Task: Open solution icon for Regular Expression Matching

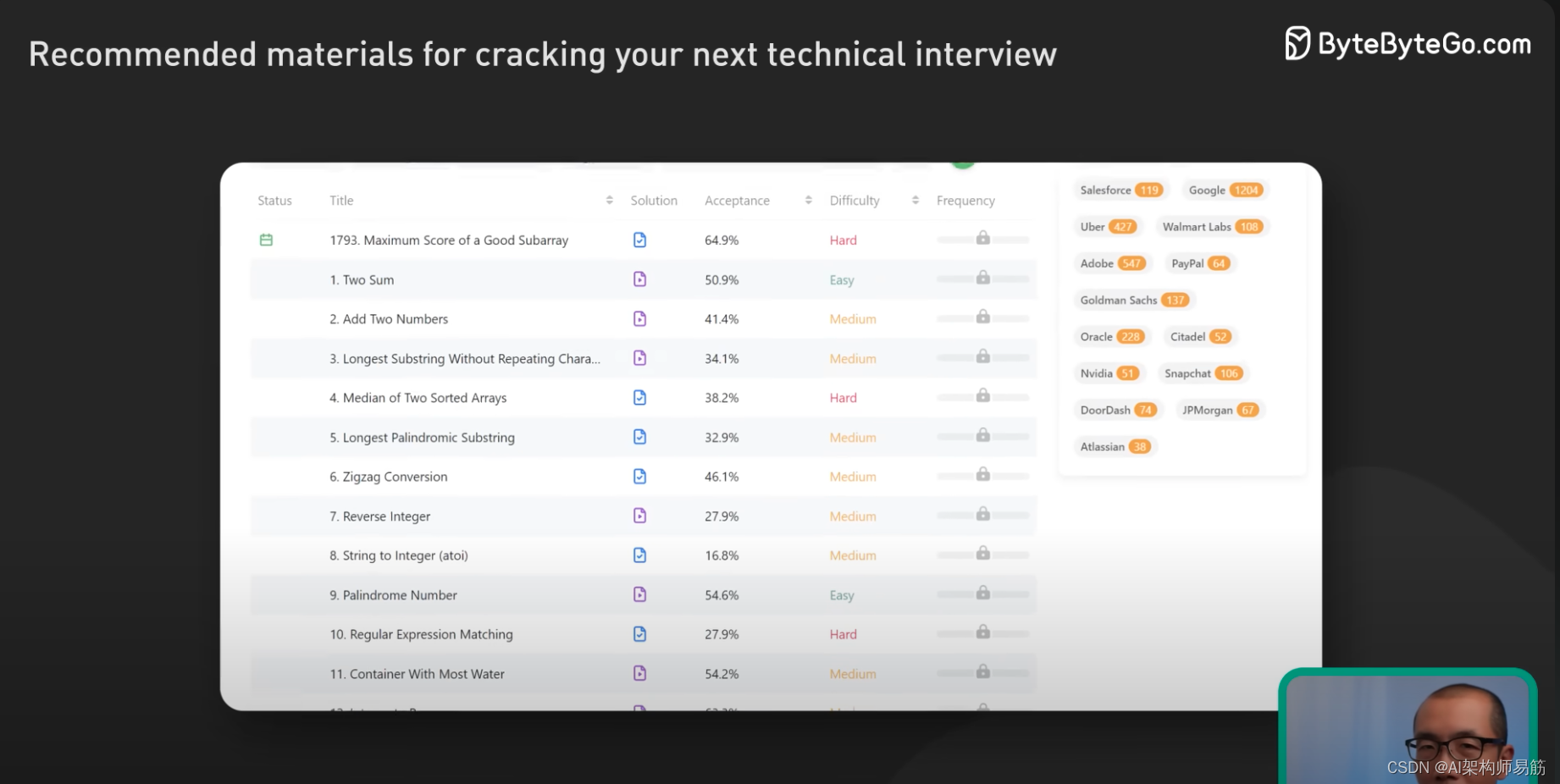Action: (639, 634)
